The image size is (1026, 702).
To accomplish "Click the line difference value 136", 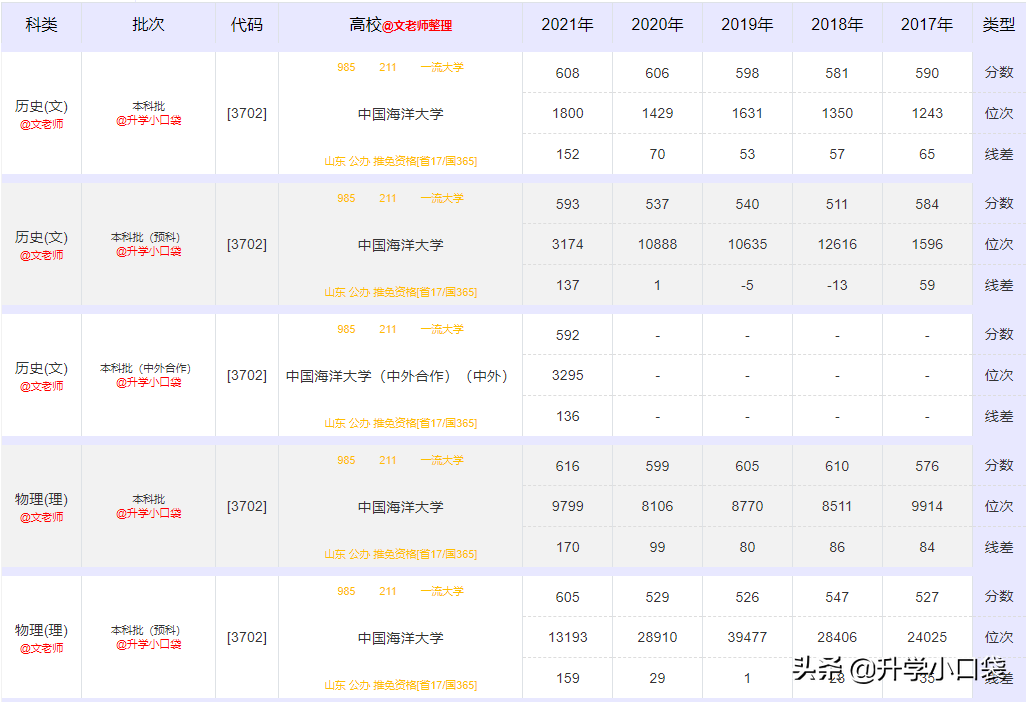I will point(567,416).
